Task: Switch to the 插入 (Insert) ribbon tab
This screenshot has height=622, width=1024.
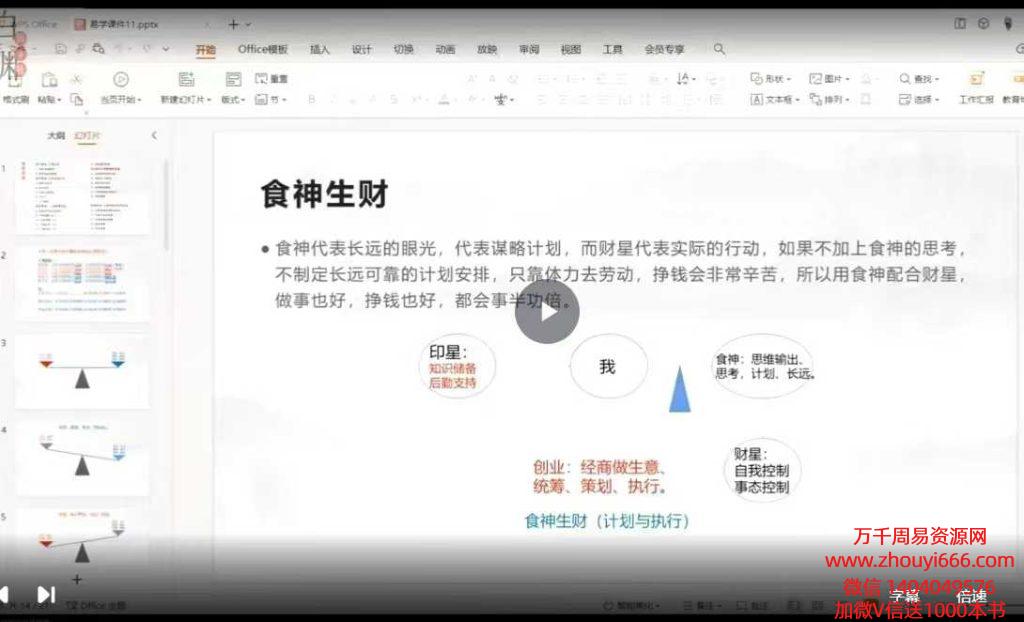Action: click(x=320, y=49)
